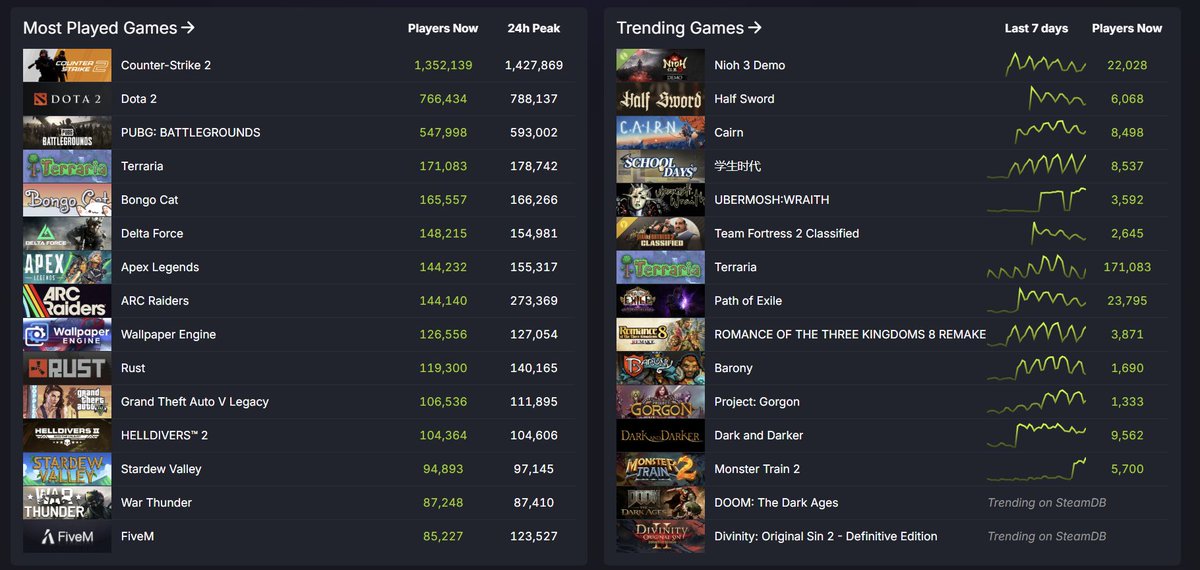Click the Monster Train 2 sparkline chart
The width and height of the screenshot is (1200, 570).
[1036, 469]
